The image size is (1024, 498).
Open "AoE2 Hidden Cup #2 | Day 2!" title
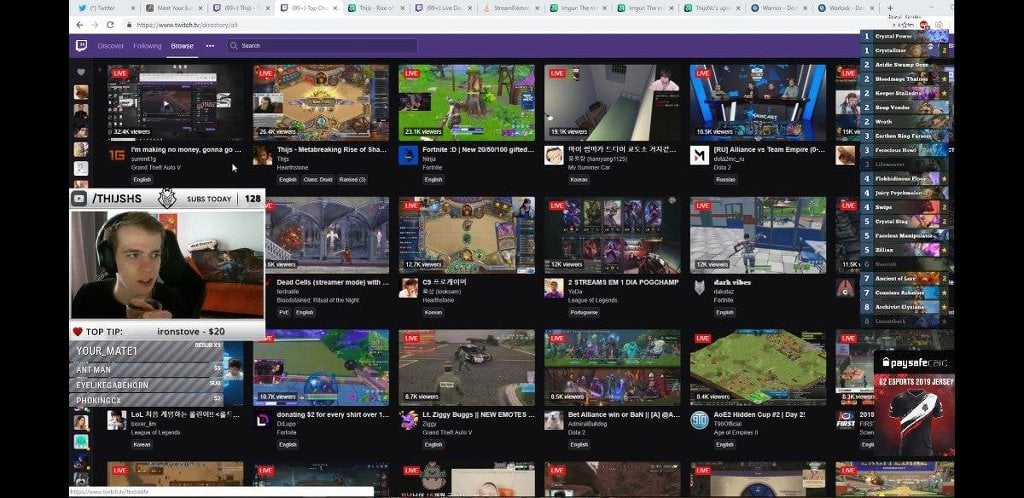pyautogui.click(x=760, y=414)
